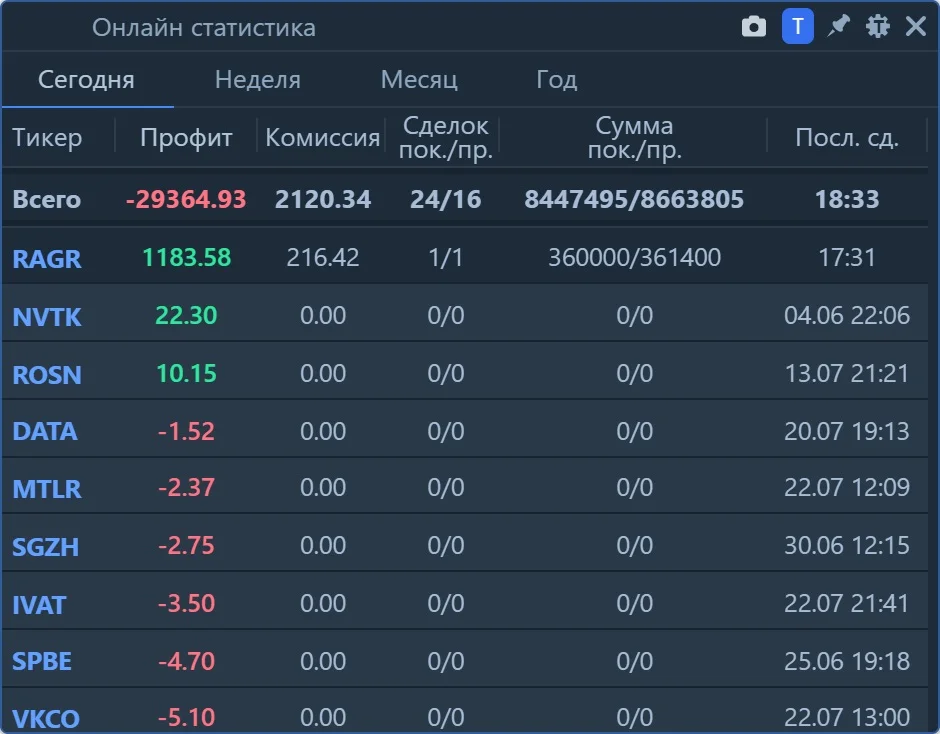Open the IVAT ticker
This screenshot has height=734, width=940.
click(39, 604)
